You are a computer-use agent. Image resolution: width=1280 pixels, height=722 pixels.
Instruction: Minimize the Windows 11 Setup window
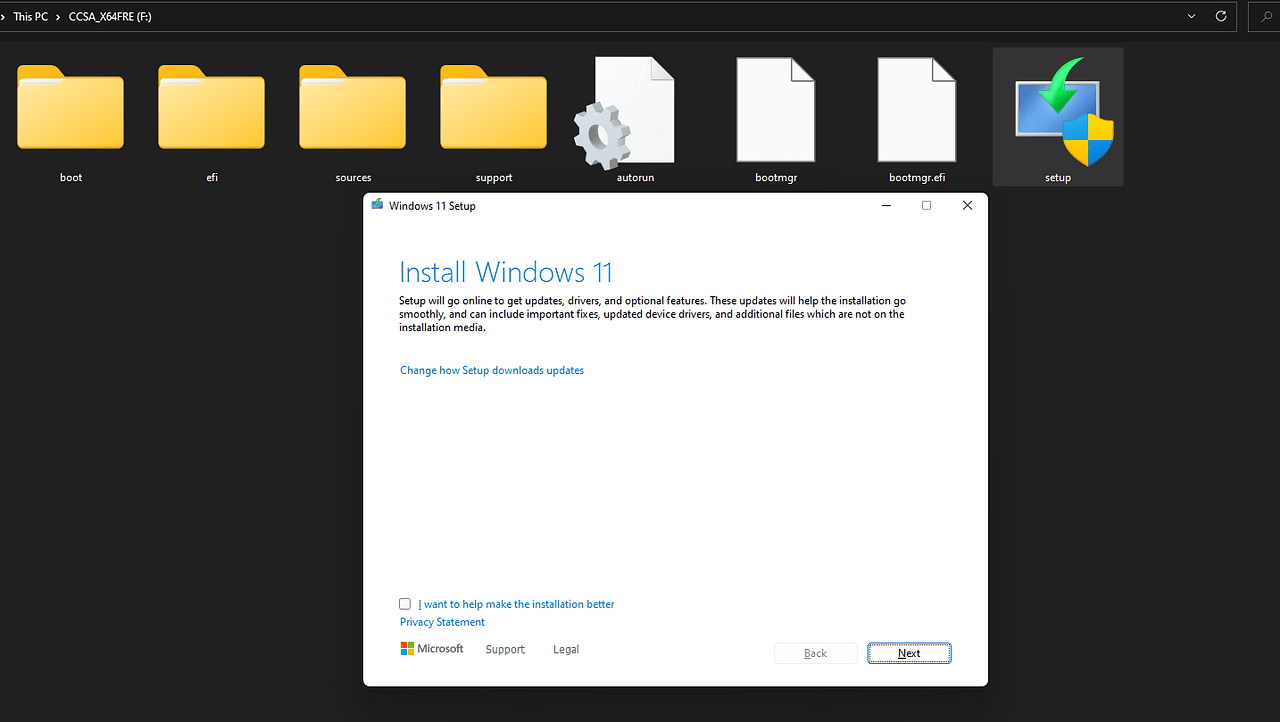[x=887, y=205]
